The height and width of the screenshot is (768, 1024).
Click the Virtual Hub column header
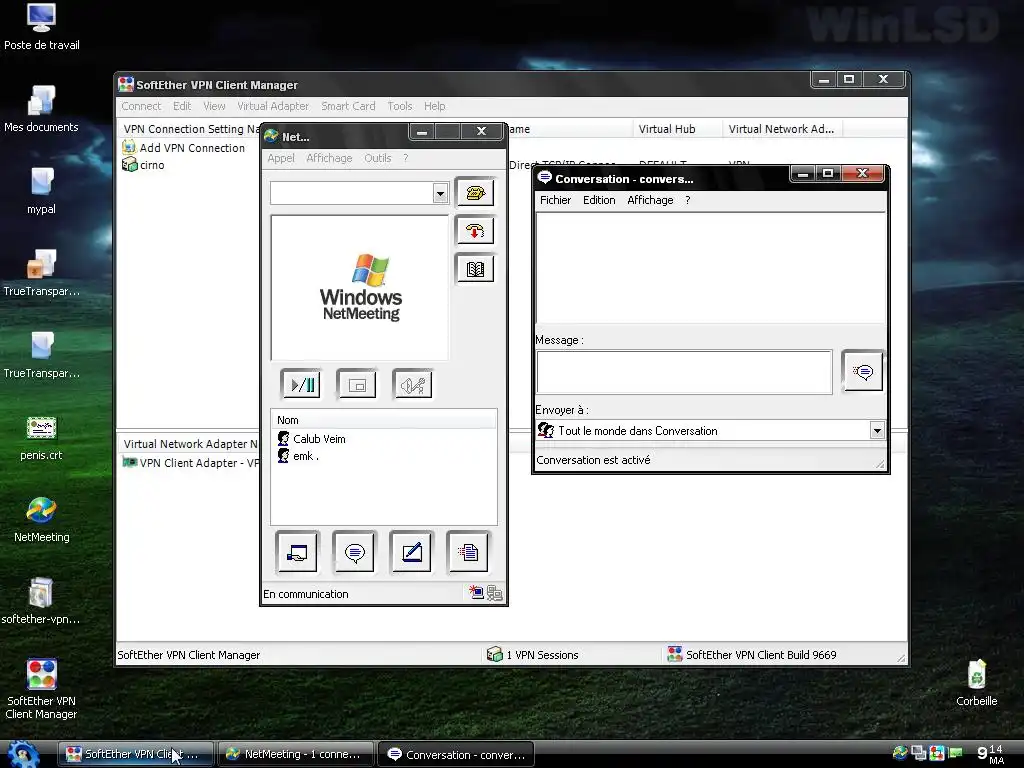[x=677, y=129]
